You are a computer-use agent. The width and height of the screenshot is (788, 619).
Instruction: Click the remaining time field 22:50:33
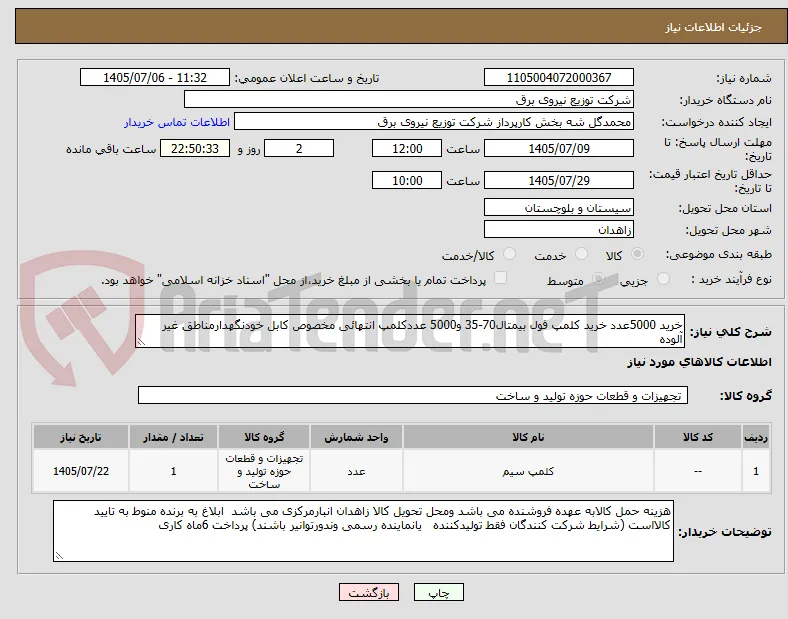point(195,149)
